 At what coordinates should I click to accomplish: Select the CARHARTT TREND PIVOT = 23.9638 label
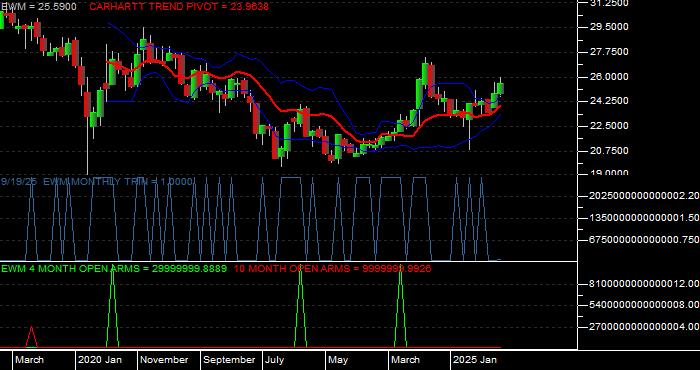coord(179,7)
